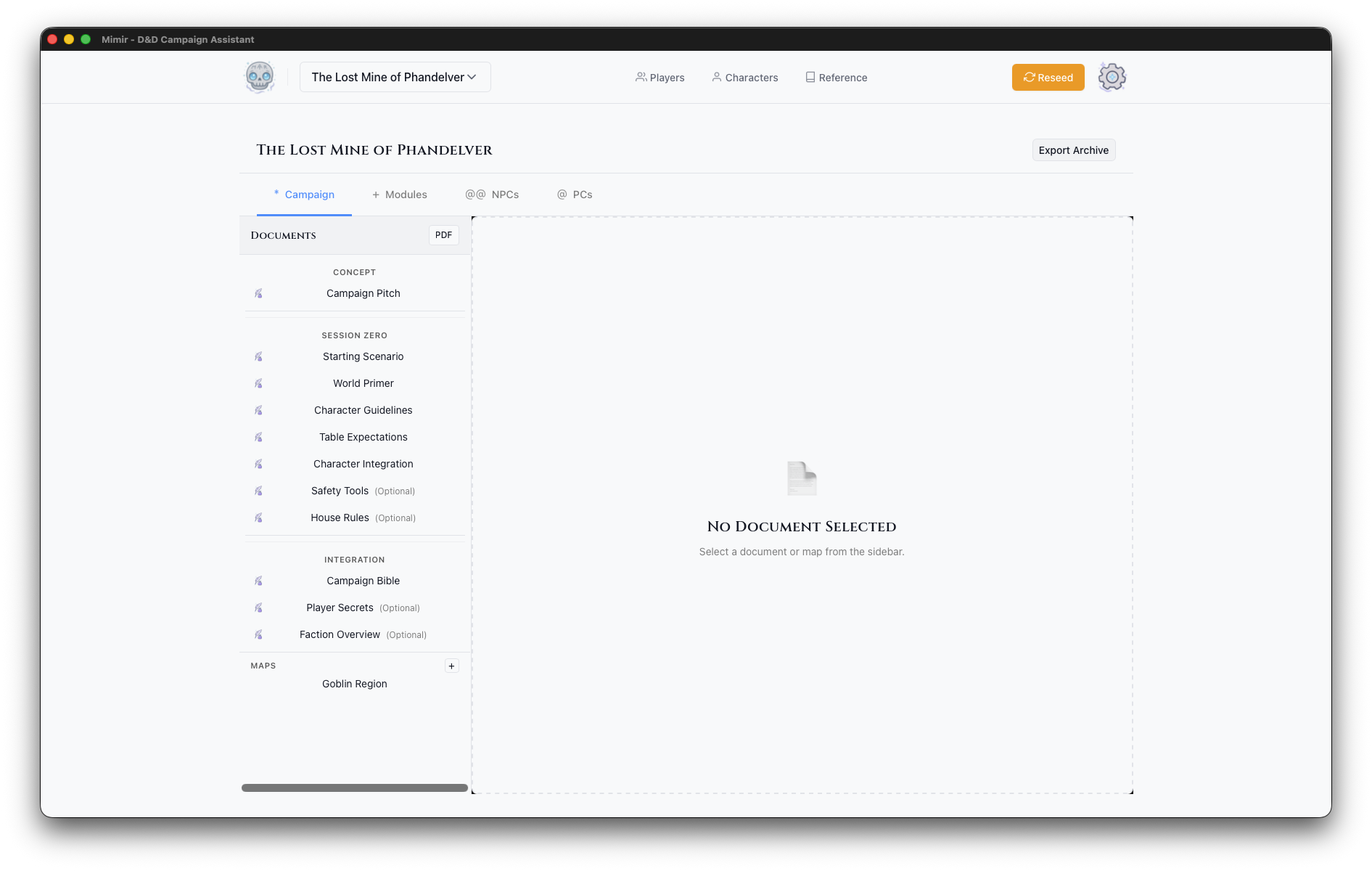
Task: Click the quill icon next to Starting Scenario
Action: pyautogui.click(x=259, y=356)
